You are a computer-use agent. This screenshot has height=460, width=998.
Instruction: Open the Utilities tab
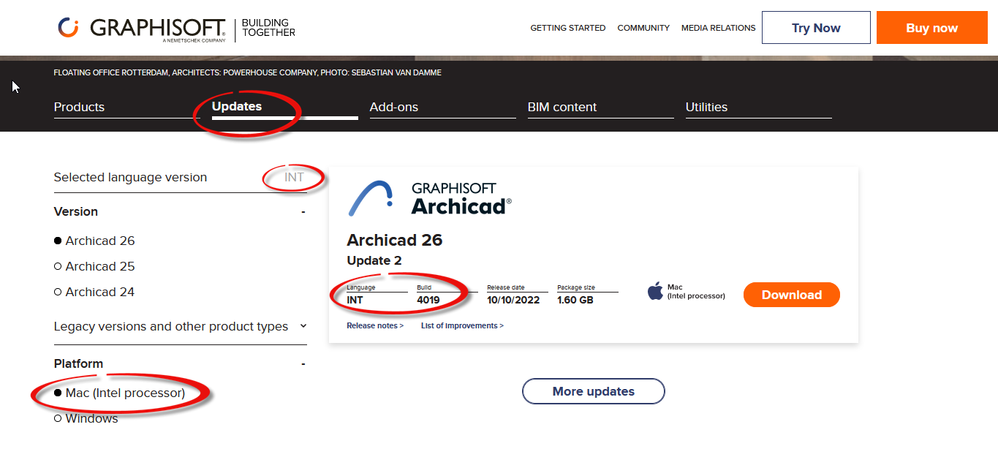[x=758, y=108]
